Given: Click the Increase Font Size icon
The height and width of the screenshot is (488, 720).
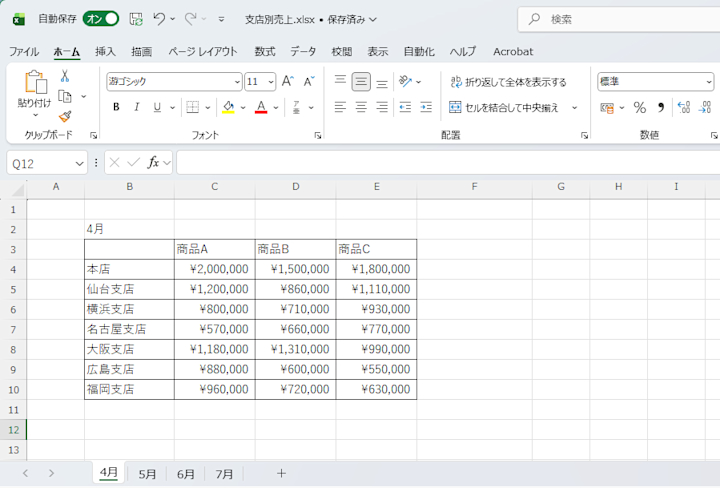Looking at the screenshot, I should coord(287,81).
